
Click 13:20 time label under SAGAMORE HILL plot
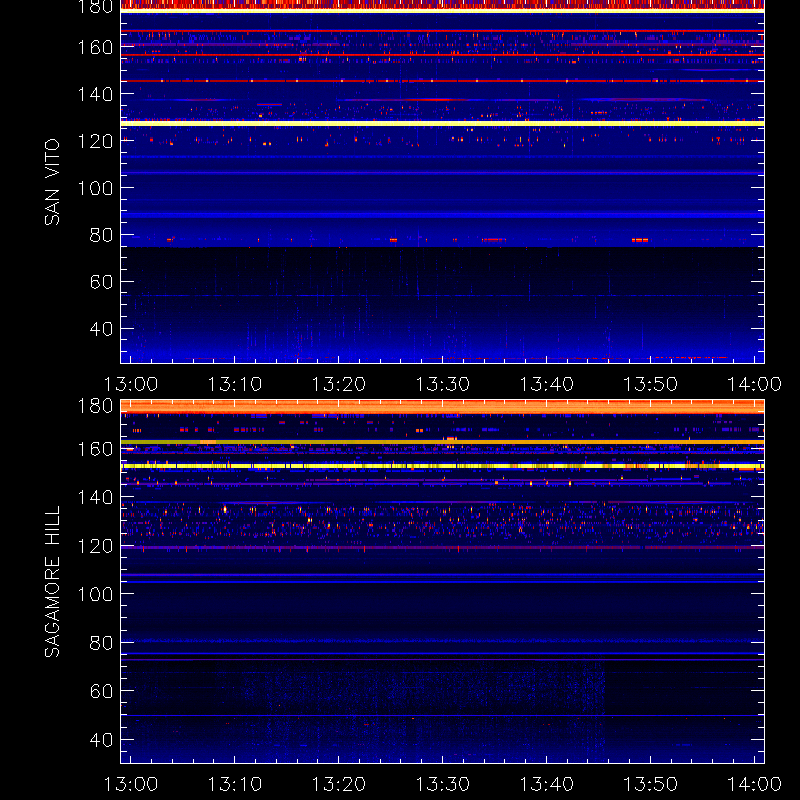pyautogui.click(x=339, y=784)
